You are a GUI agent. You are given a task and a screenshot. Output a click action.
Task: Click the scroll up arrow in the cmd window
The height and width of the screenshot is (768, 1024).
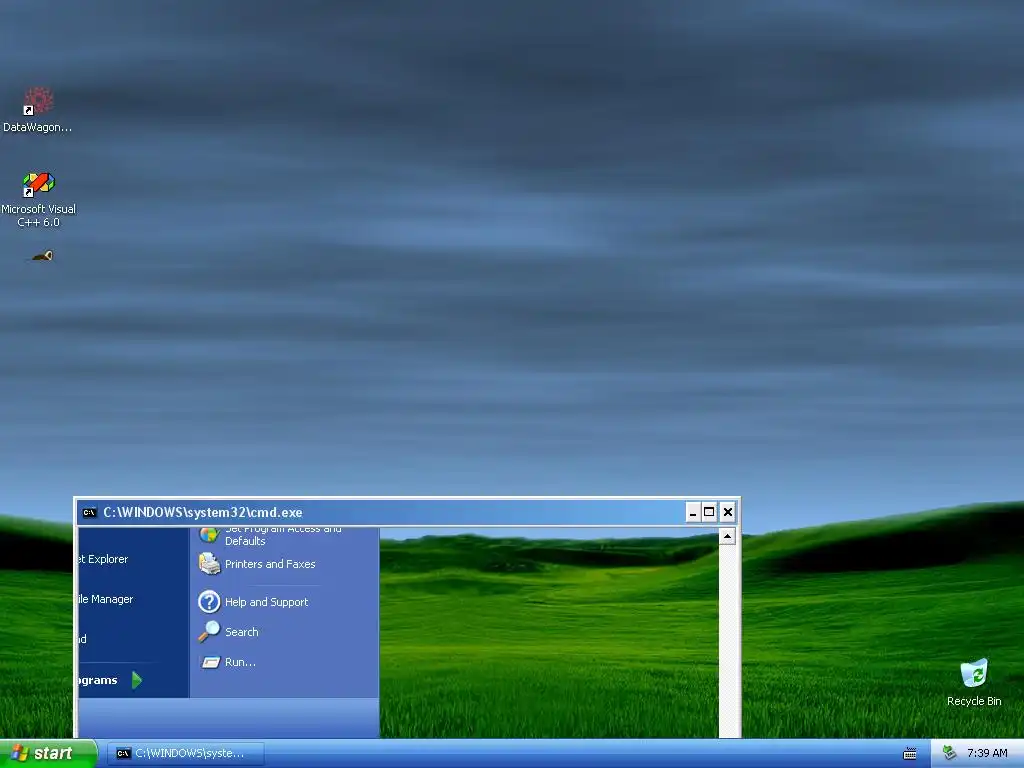[727, 536]
